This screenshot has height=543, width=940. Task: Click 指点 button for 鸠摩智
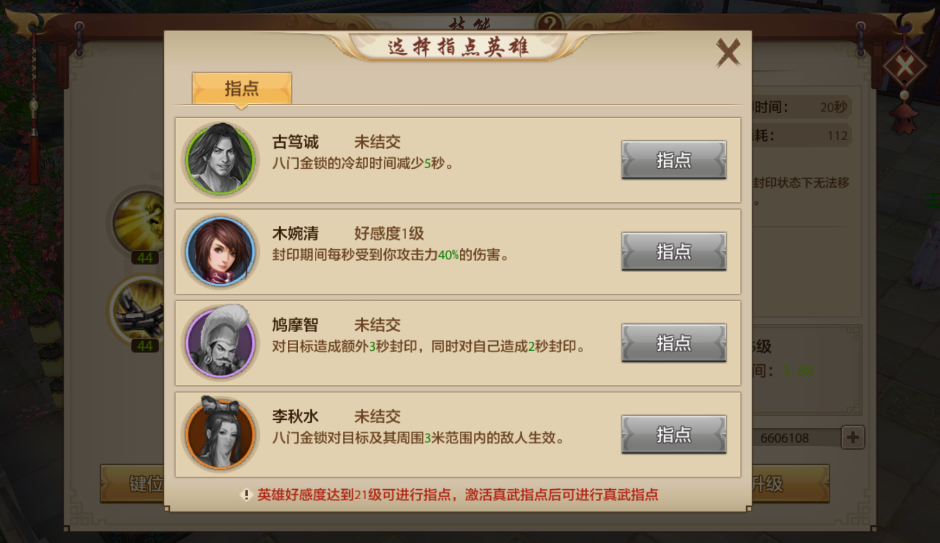[x=674, y=343]
